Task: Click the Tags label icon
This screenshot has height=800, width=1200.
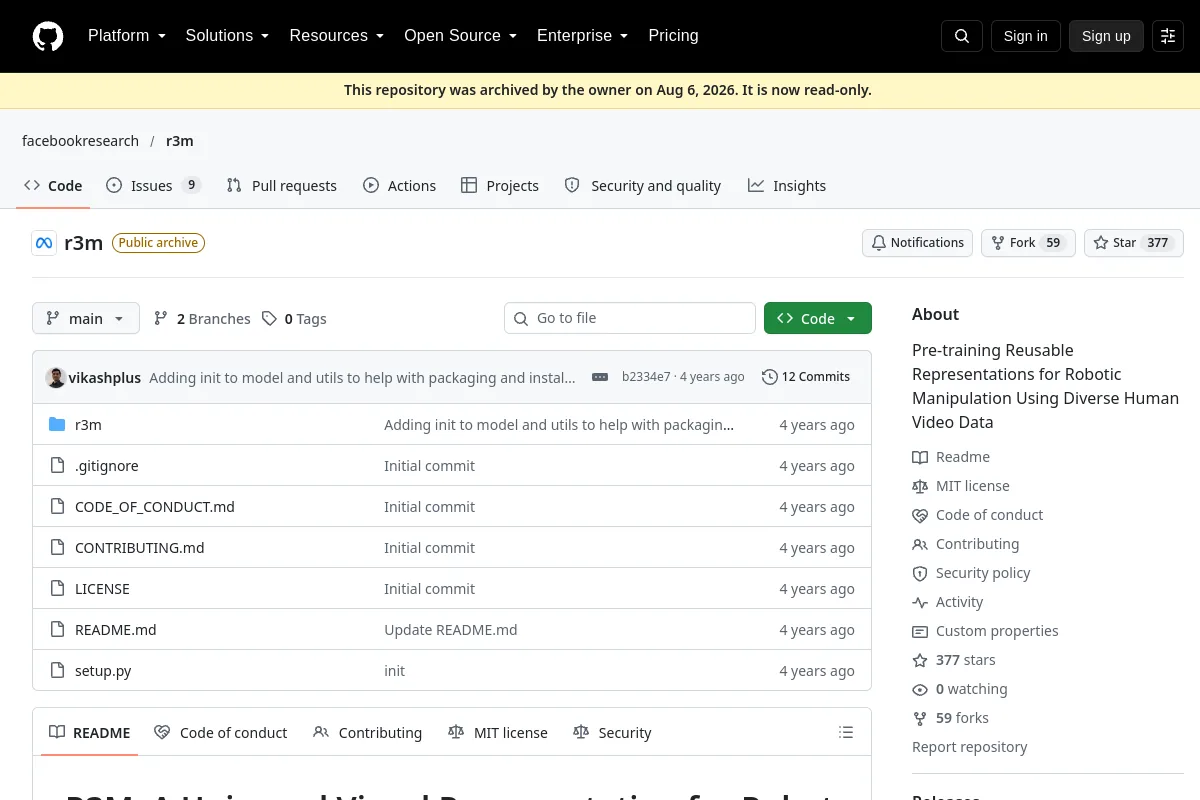Action: [x=269, y=319]
